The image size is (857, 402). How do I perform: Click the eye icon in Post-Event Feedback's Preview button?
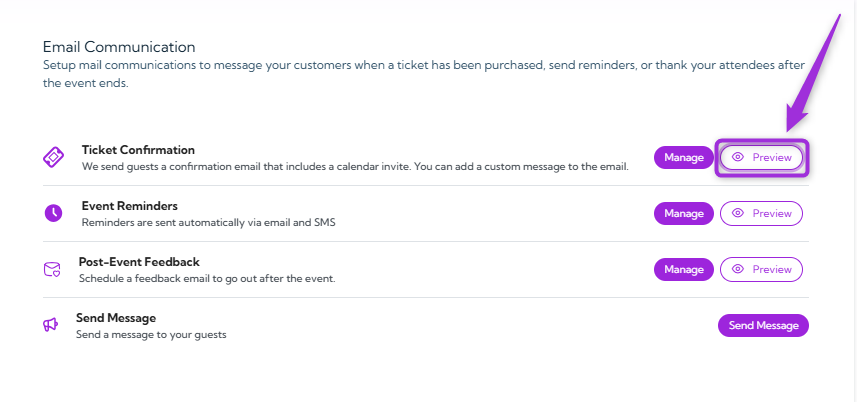738,270
